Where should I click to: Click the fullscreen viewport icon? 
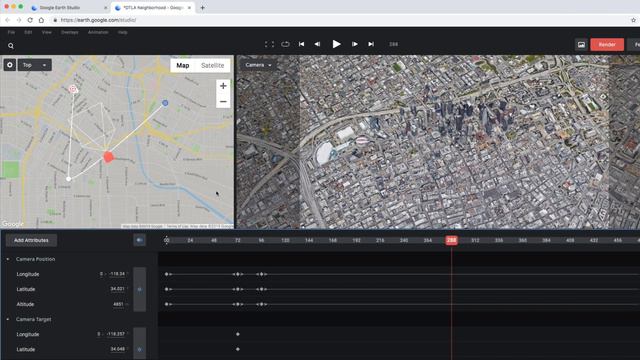tap(269, 44)
